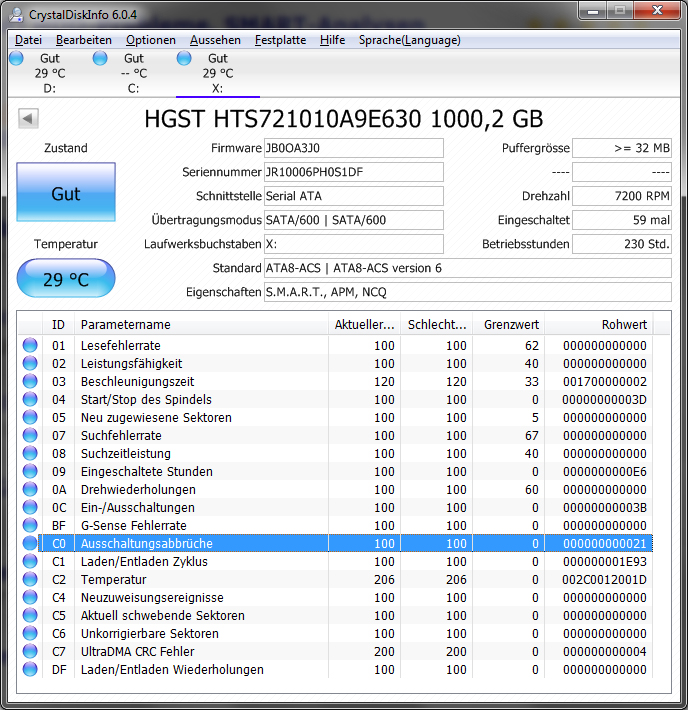Select drive X: disk tab

(x=217, y=73)
